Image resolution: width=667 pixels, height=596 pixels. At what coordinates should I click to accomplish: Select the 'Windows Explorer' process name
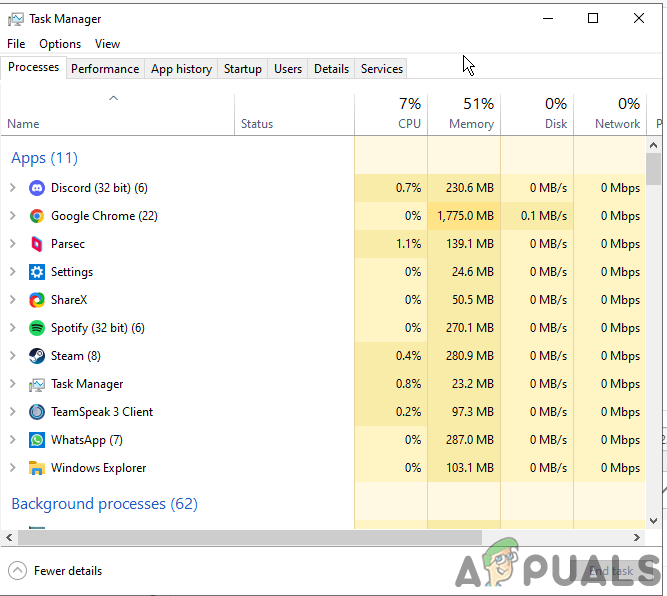click(x=98, y=468)
